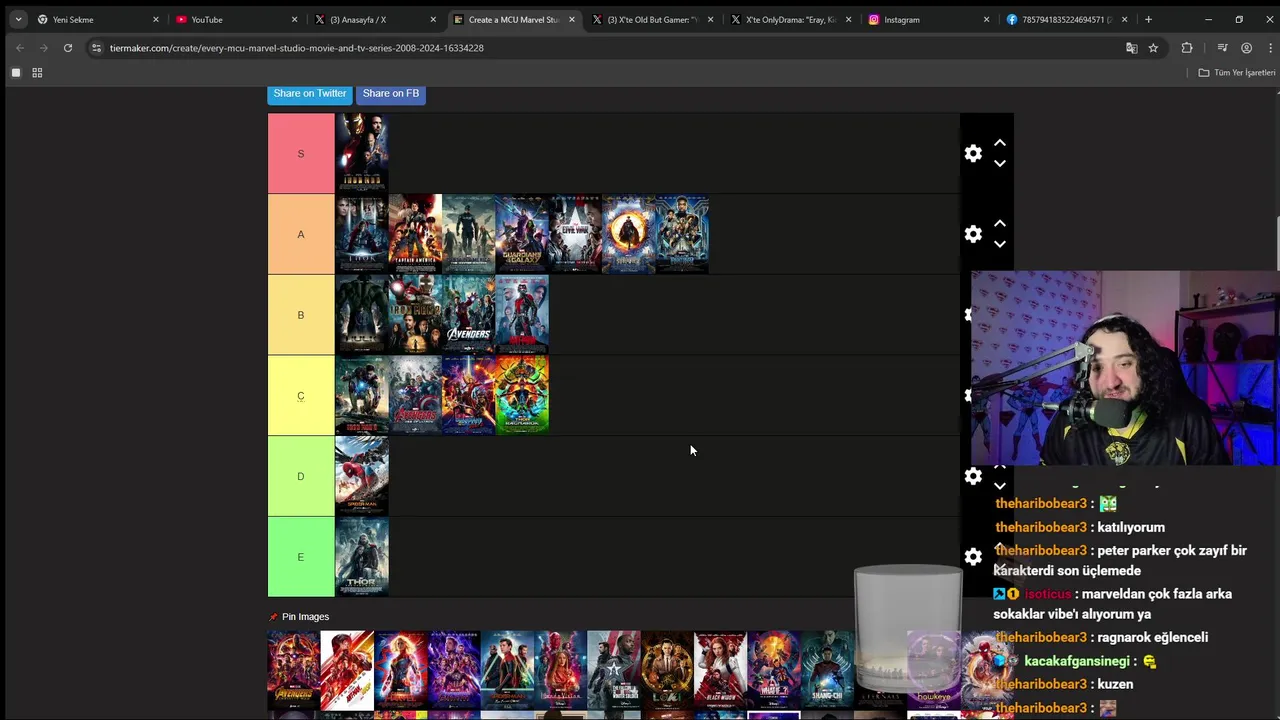Click Share on Twitter button

click(310, 93)
